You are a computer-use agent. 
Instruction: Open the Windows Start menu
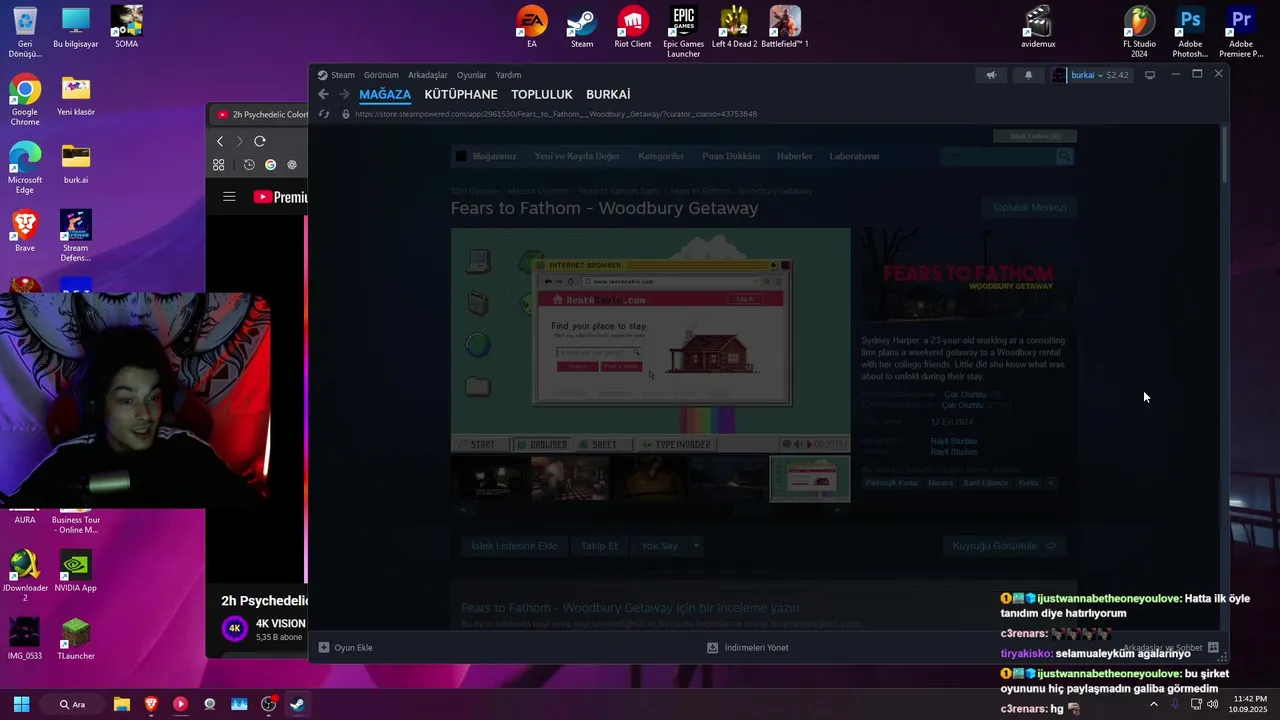tap(21, 704)
